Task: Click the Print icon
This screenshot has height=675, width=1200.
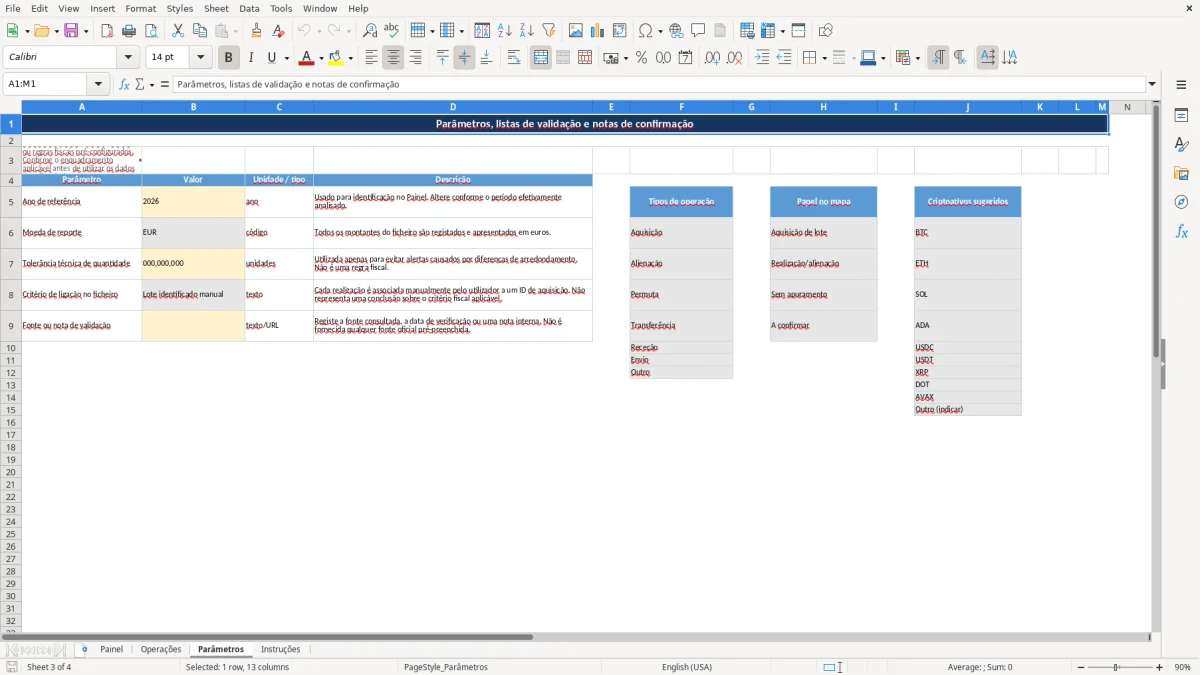Action: click(x=129, y=31)
